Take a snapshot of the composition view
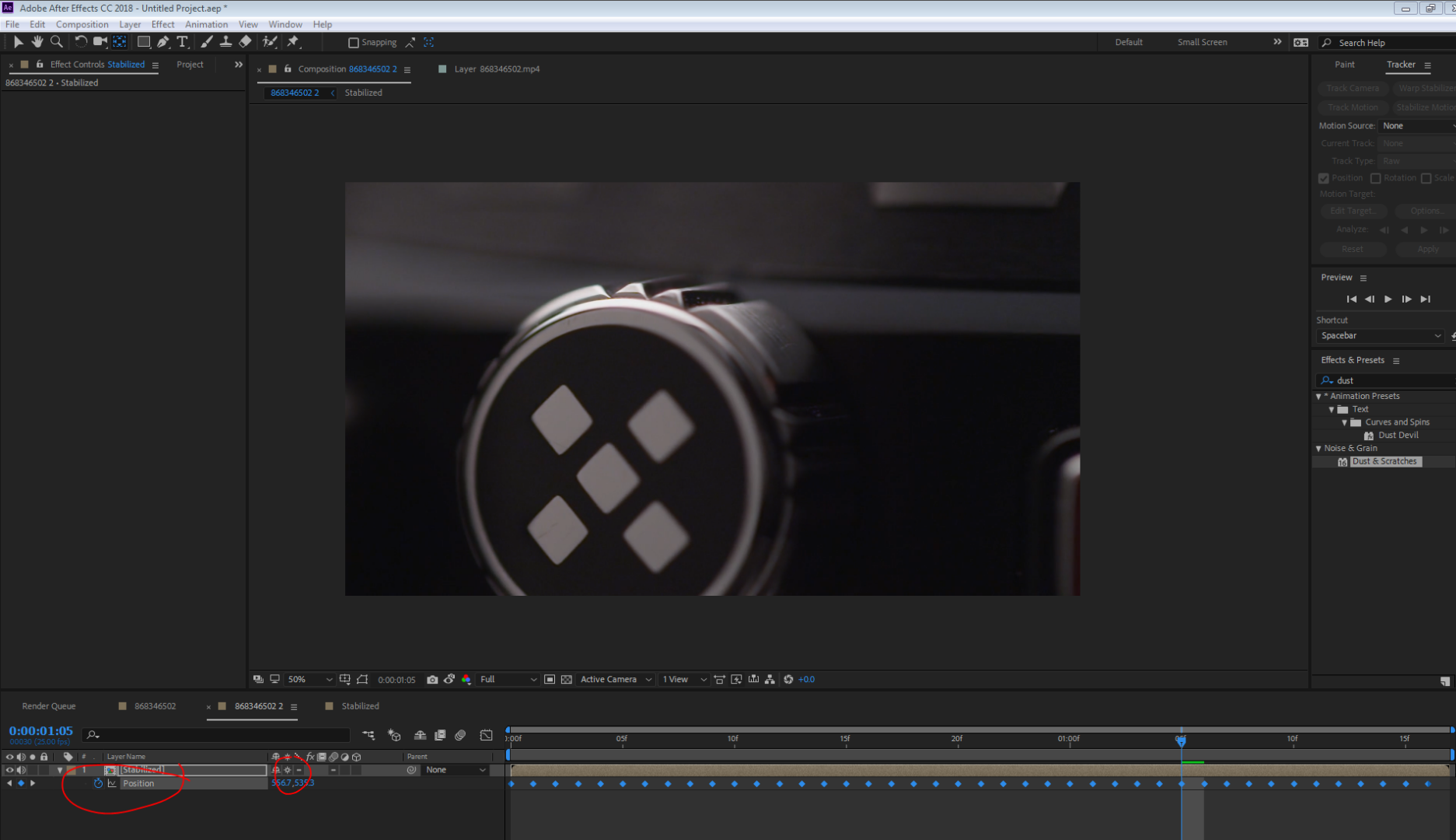Screen dimensions: 1456x840 (432, 679)
